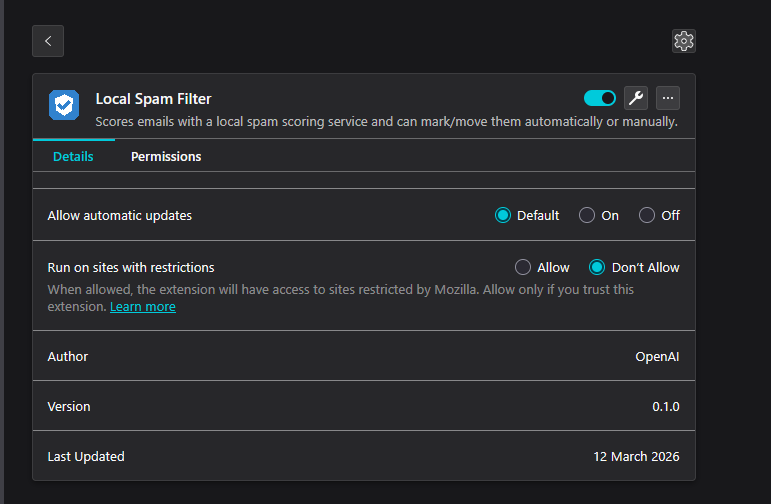Click the Version label
This screenshot has width=771, height=504.
[x=69, y=407]
